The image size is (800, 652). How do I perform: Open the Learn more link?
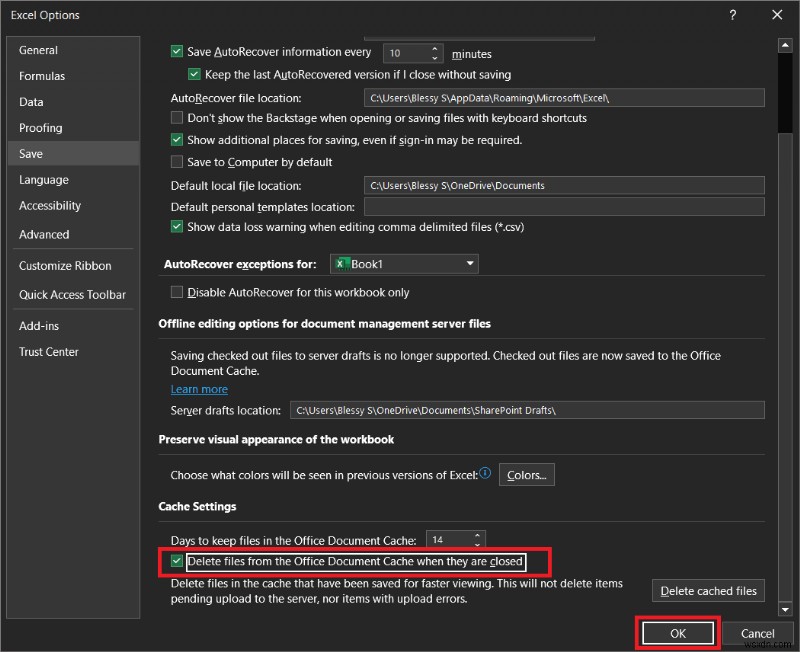click(x=199, y=389)
